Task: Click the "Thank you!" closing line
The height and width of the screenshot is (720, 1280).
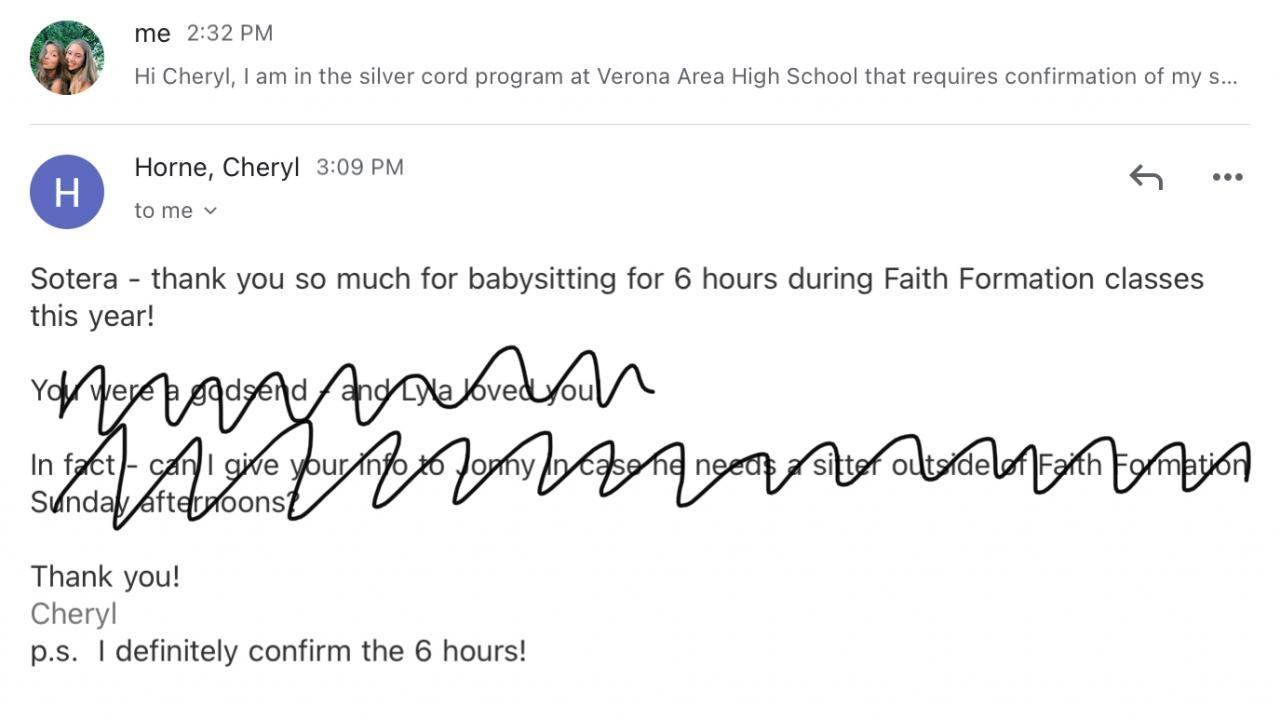Action: pyautogui.click(x=105, y=577)
